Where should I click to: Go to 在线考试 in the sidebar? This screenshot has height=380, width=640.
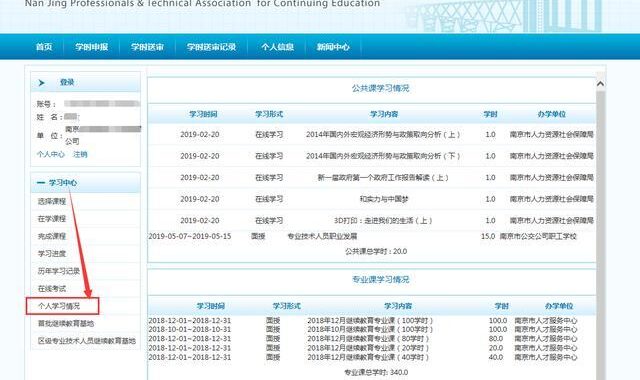[52, 289]
